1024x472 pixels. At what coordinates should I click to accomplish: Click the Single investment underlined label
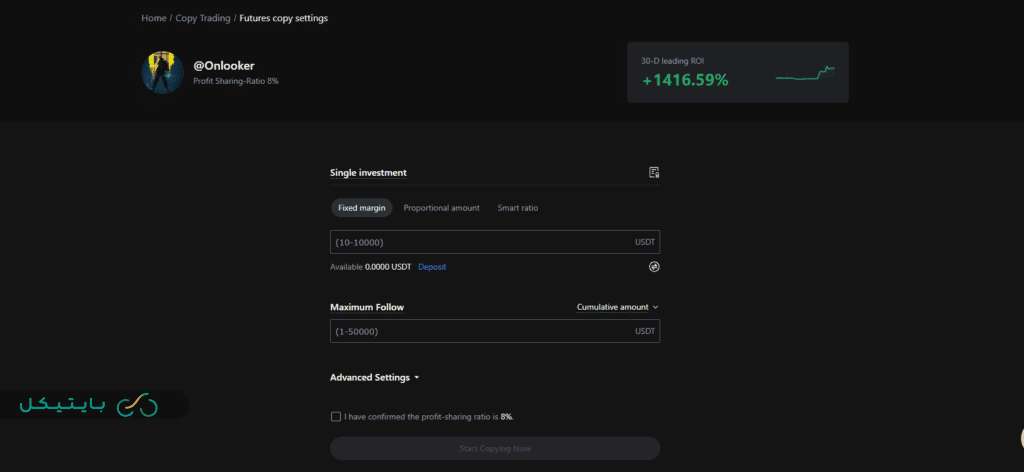(x=368, y=173)
